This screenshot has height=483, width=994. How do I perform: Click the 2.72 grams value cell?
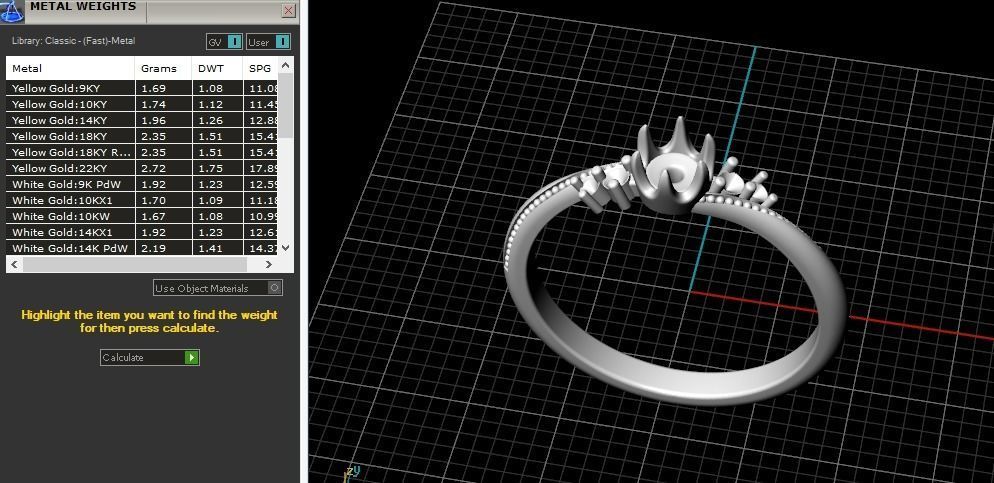(x=163, y=168)
